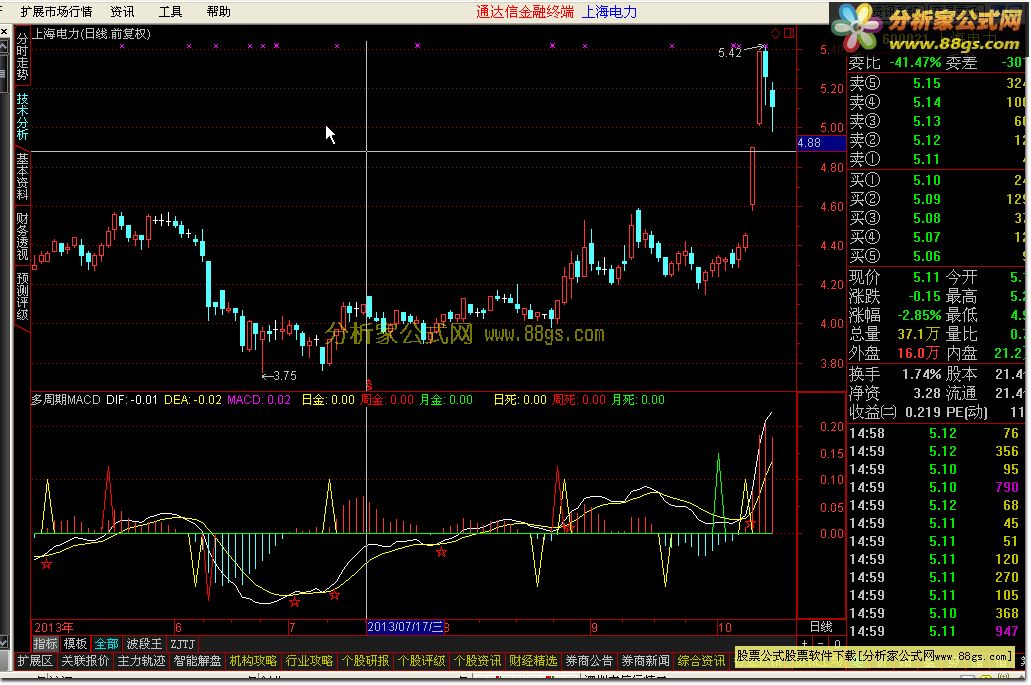Click the 4.88 price marker on the axis

(821, 143)
